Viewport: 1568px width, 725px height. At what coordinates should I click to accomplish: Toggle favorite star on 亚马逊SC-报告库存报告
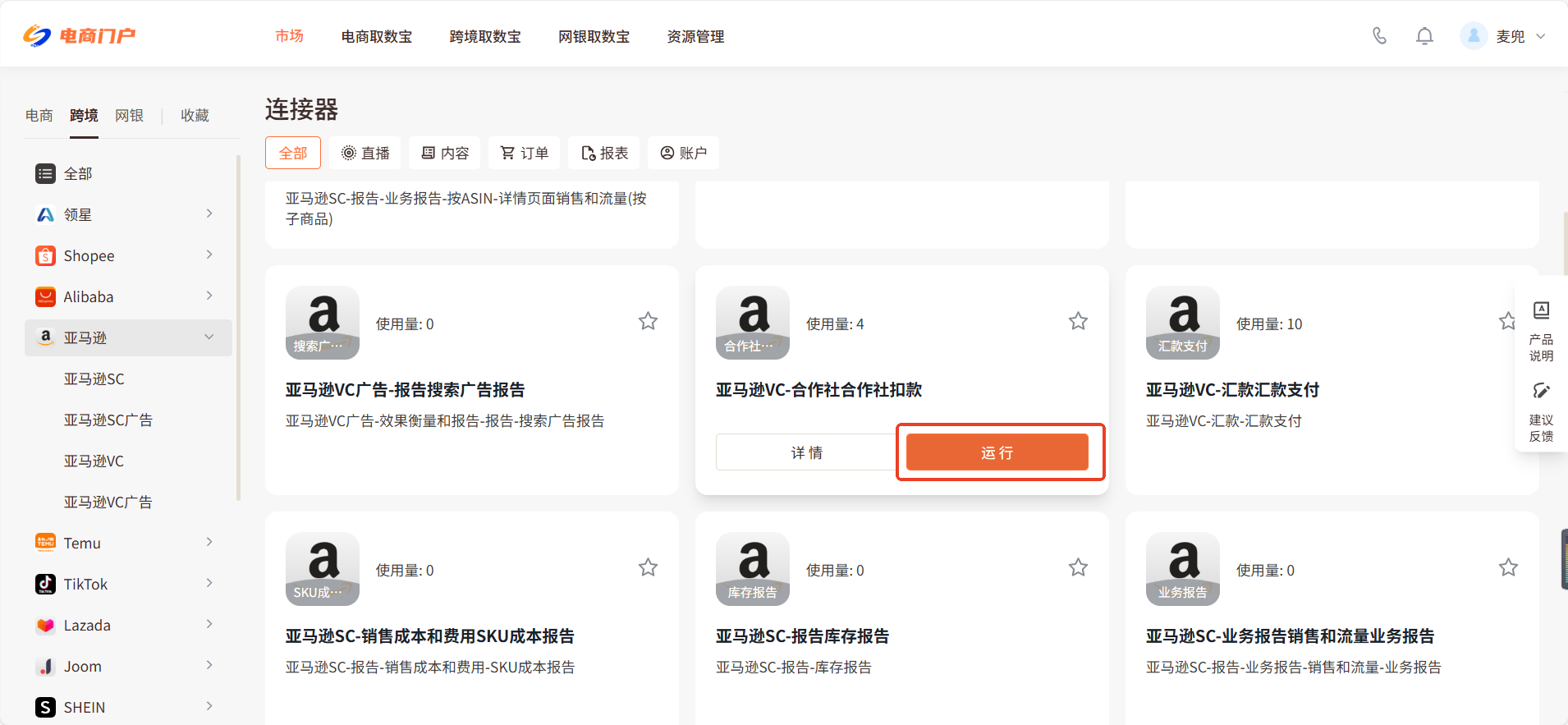click(x=1078, y=567)
